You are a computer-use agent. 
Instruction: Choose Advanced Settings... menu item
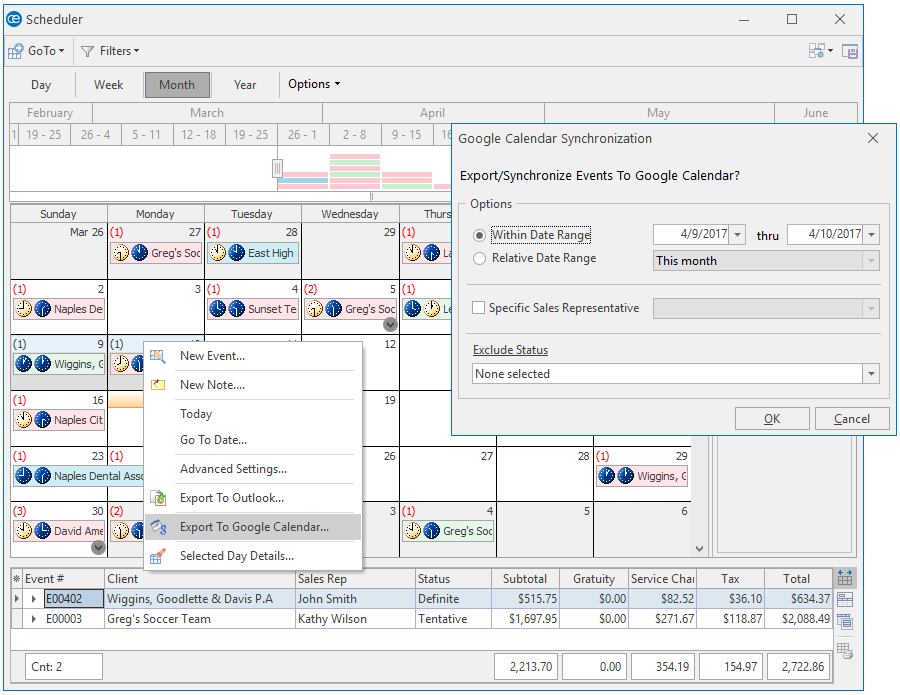(x=234, y=469)
